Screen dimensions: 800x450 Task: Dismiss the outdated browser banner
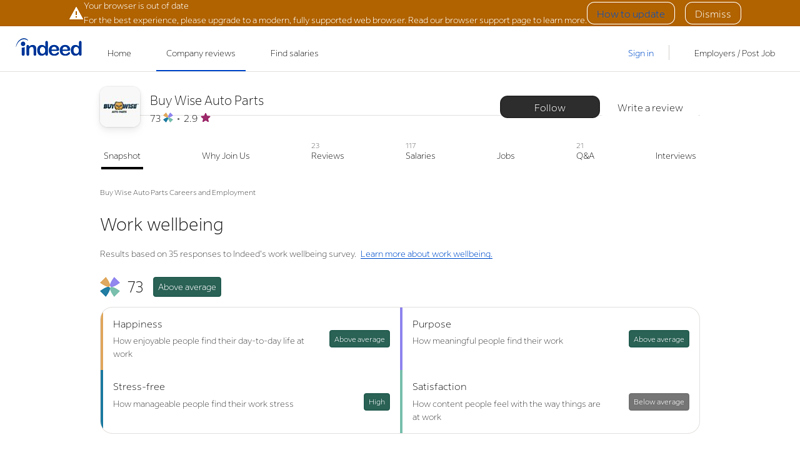712,13
